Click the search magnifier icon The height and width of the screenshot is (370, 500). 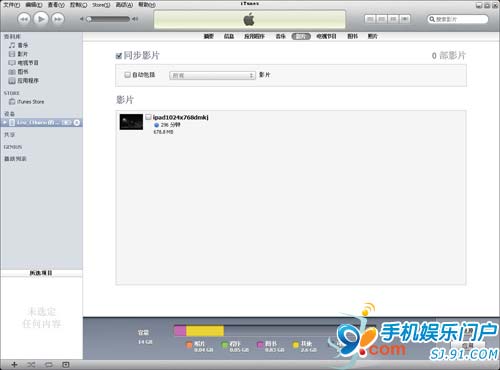(x=432, y=19)
